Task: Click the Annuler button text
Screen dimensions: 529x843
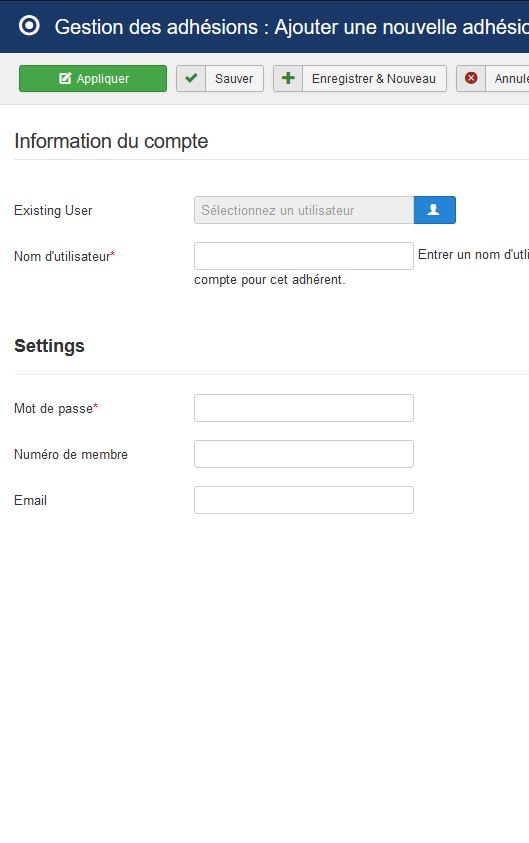Action: (511, 78)
